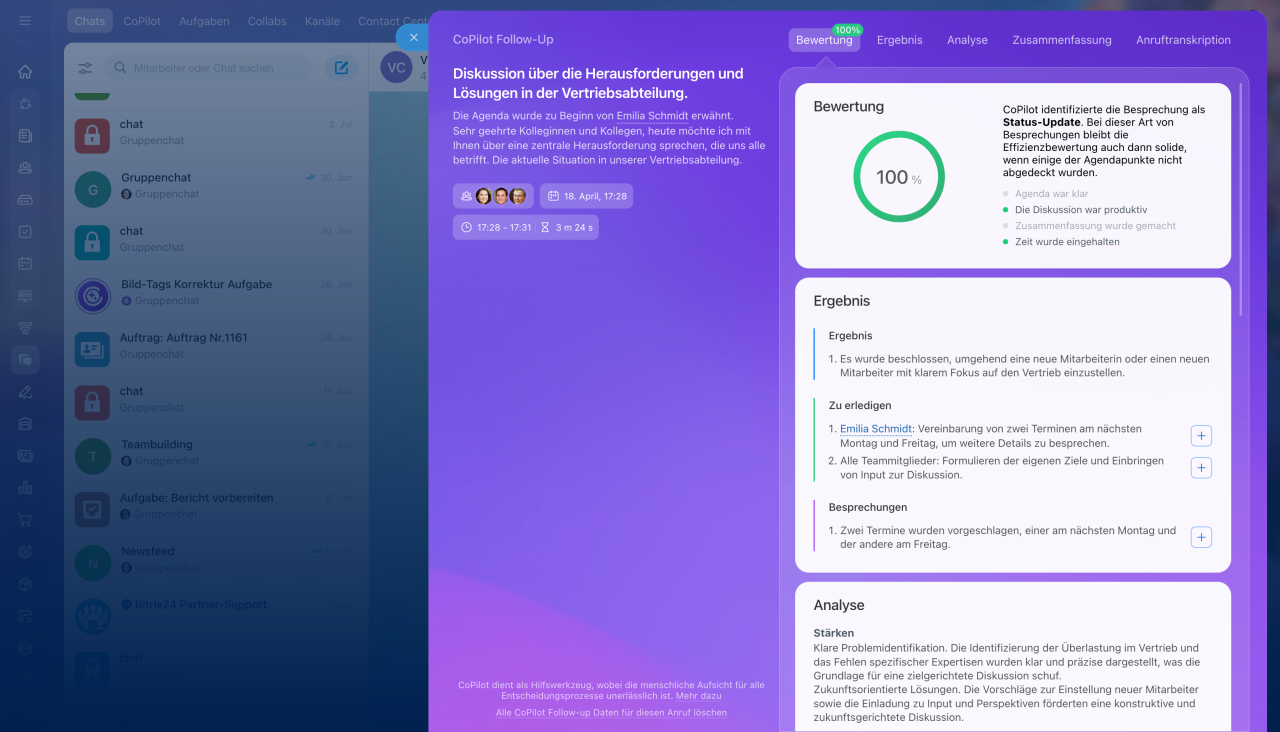
Task: Open the bar chart analytics sidebar icon
Action: 25,488
